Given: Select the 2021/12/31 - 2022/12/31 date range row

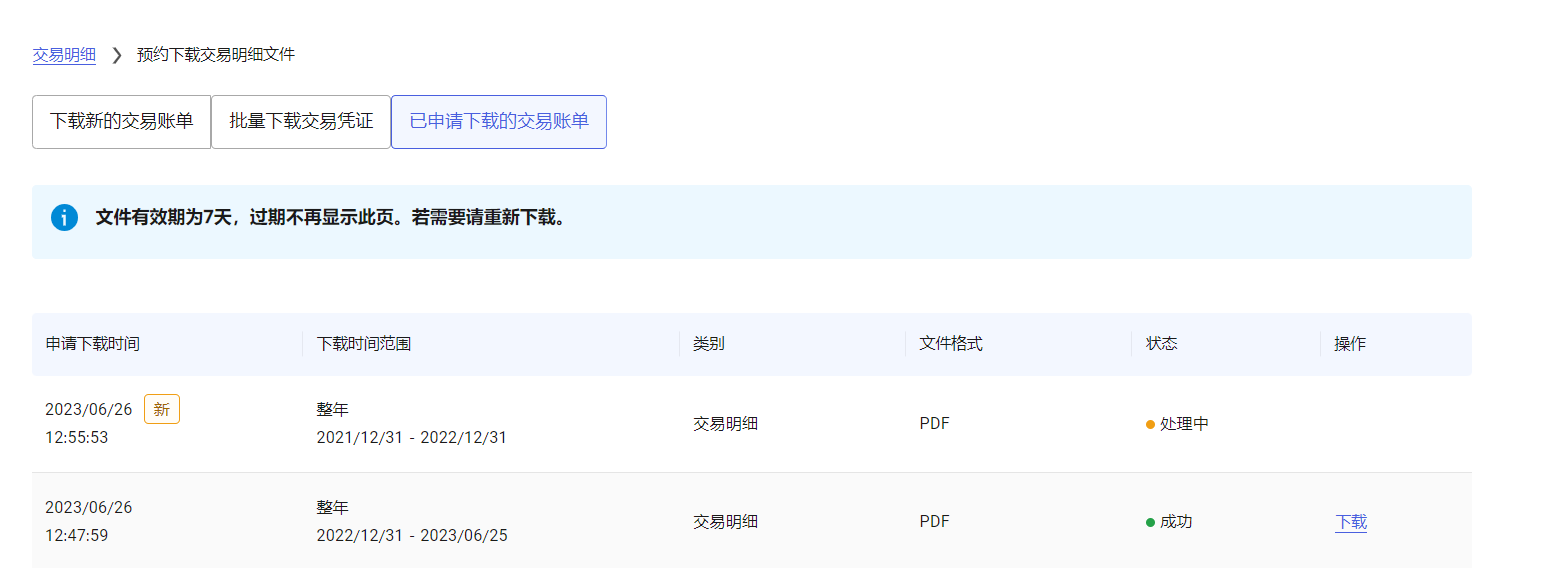Looking at the screenshot, I should click(411, 437).
